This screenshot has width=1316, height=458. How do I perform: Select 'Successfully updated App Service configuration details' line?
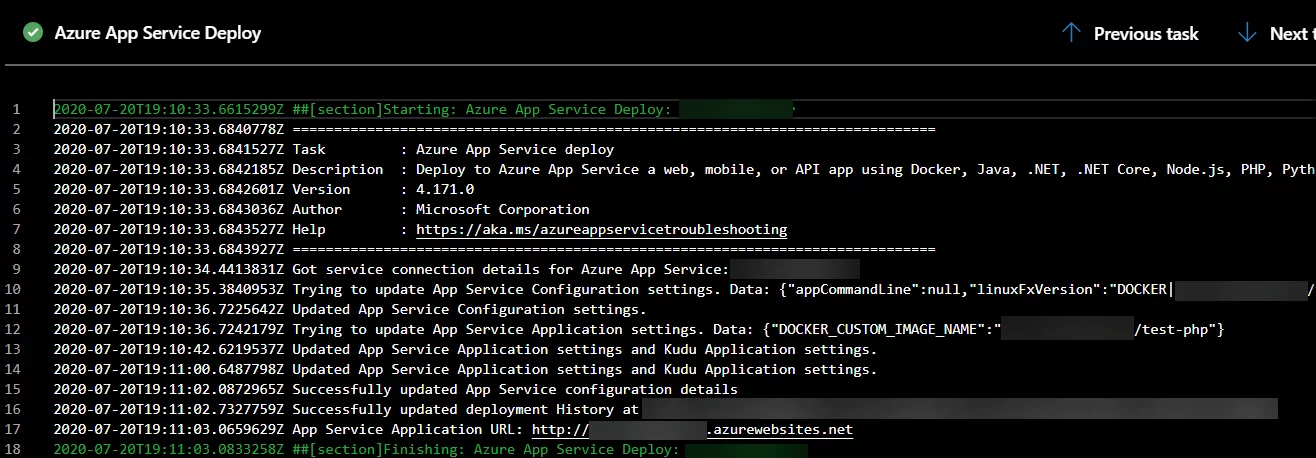point(395,389)
